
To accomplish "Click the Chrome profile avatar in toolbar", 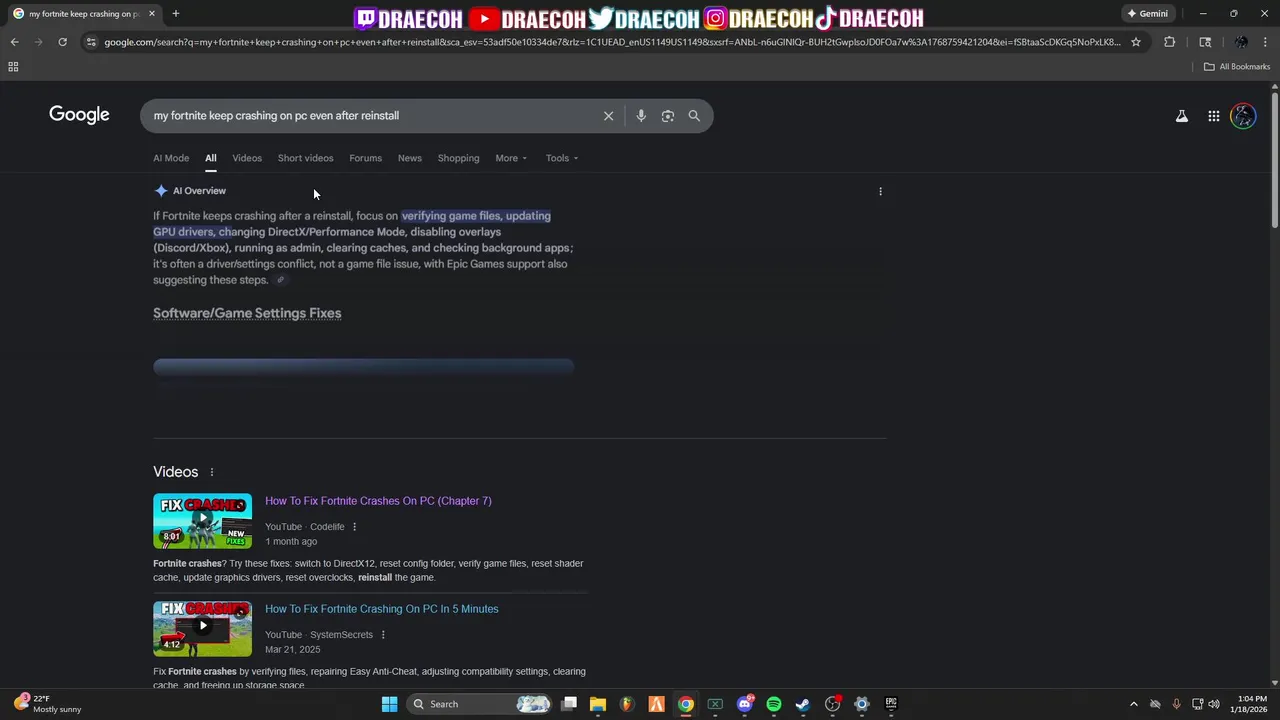I will [1241, 42].
